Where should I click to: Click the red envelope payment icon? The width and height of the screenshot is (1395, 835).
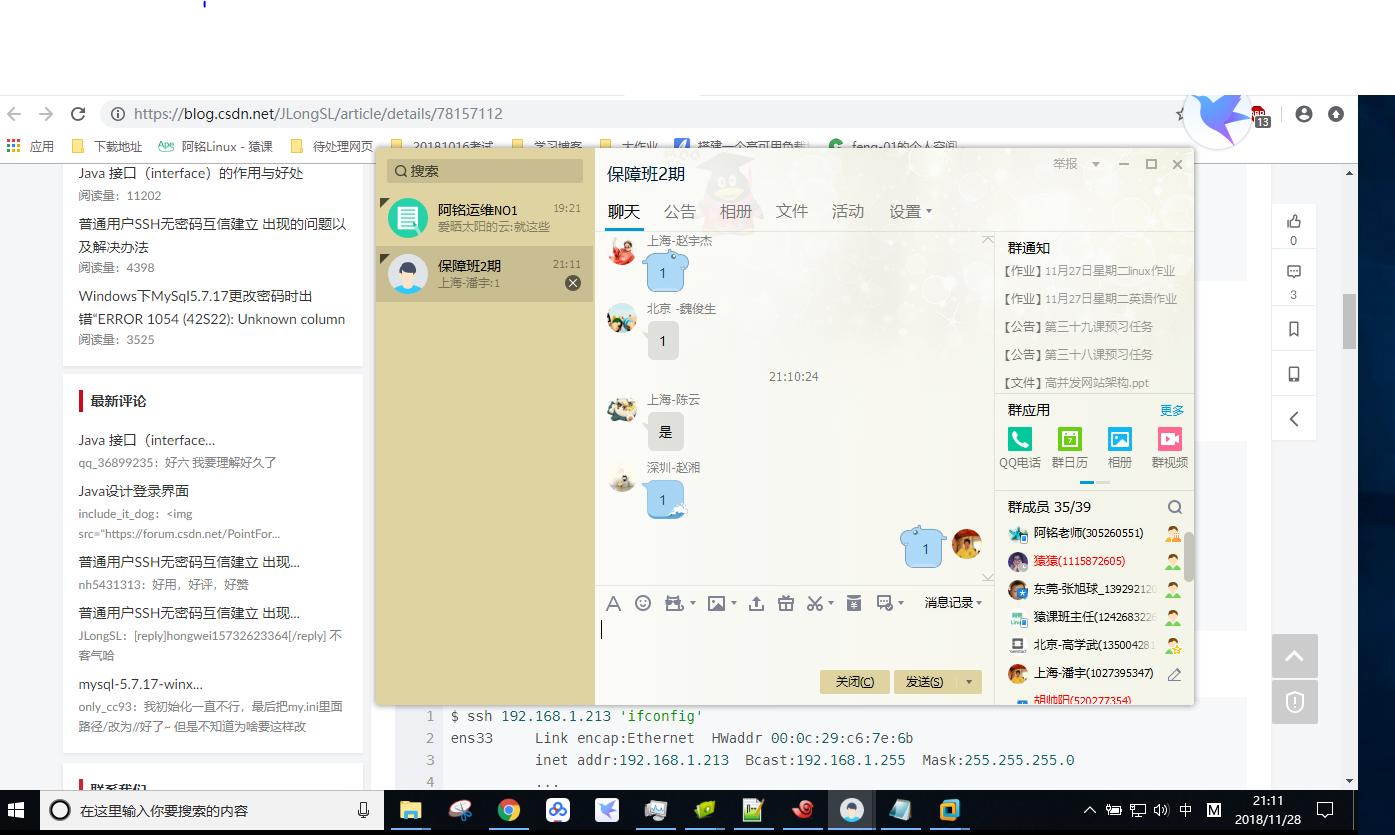coord(854,603)
